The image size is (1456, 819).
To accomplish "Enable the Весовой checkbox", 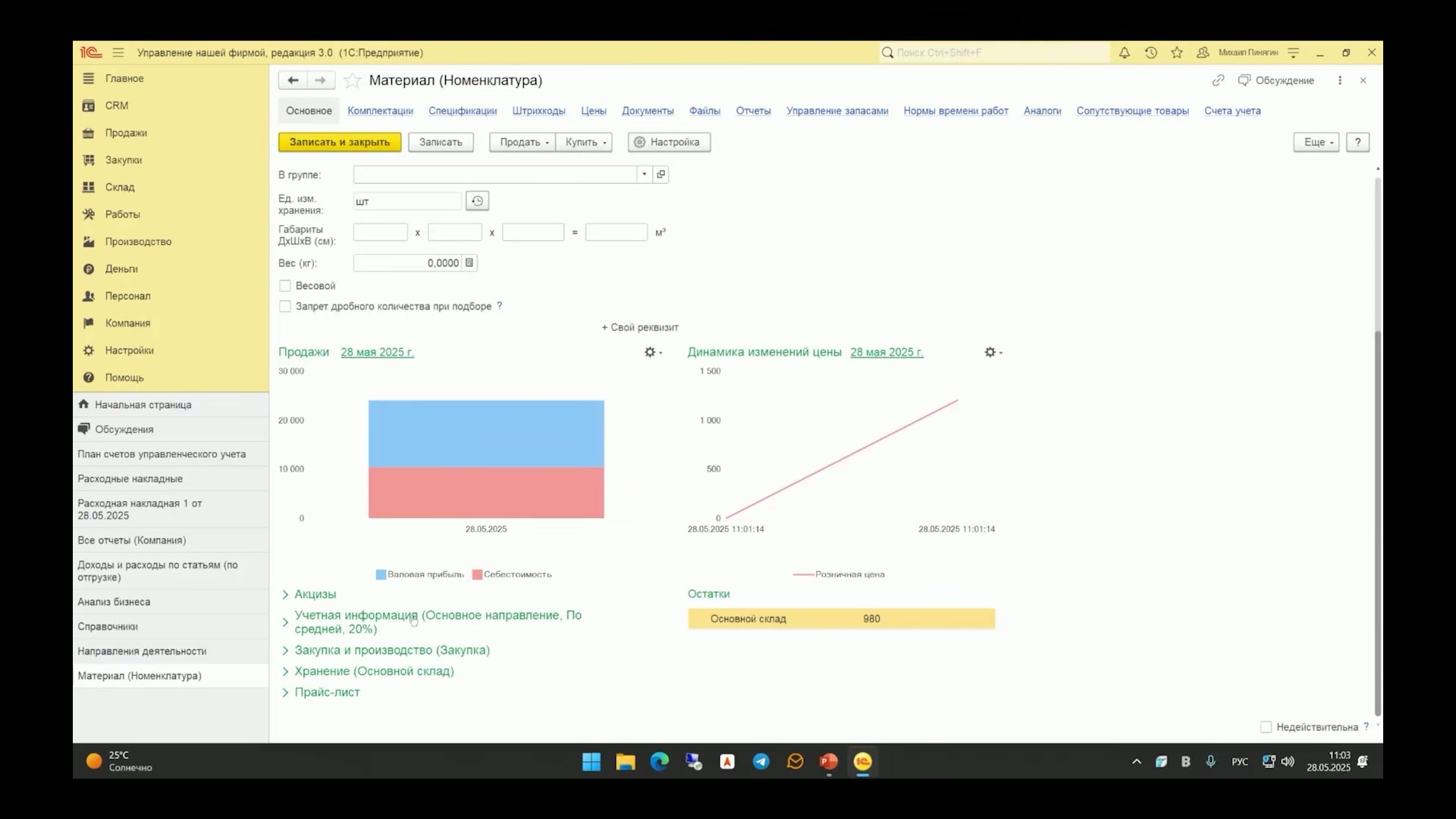I will [x=285, y=286].
